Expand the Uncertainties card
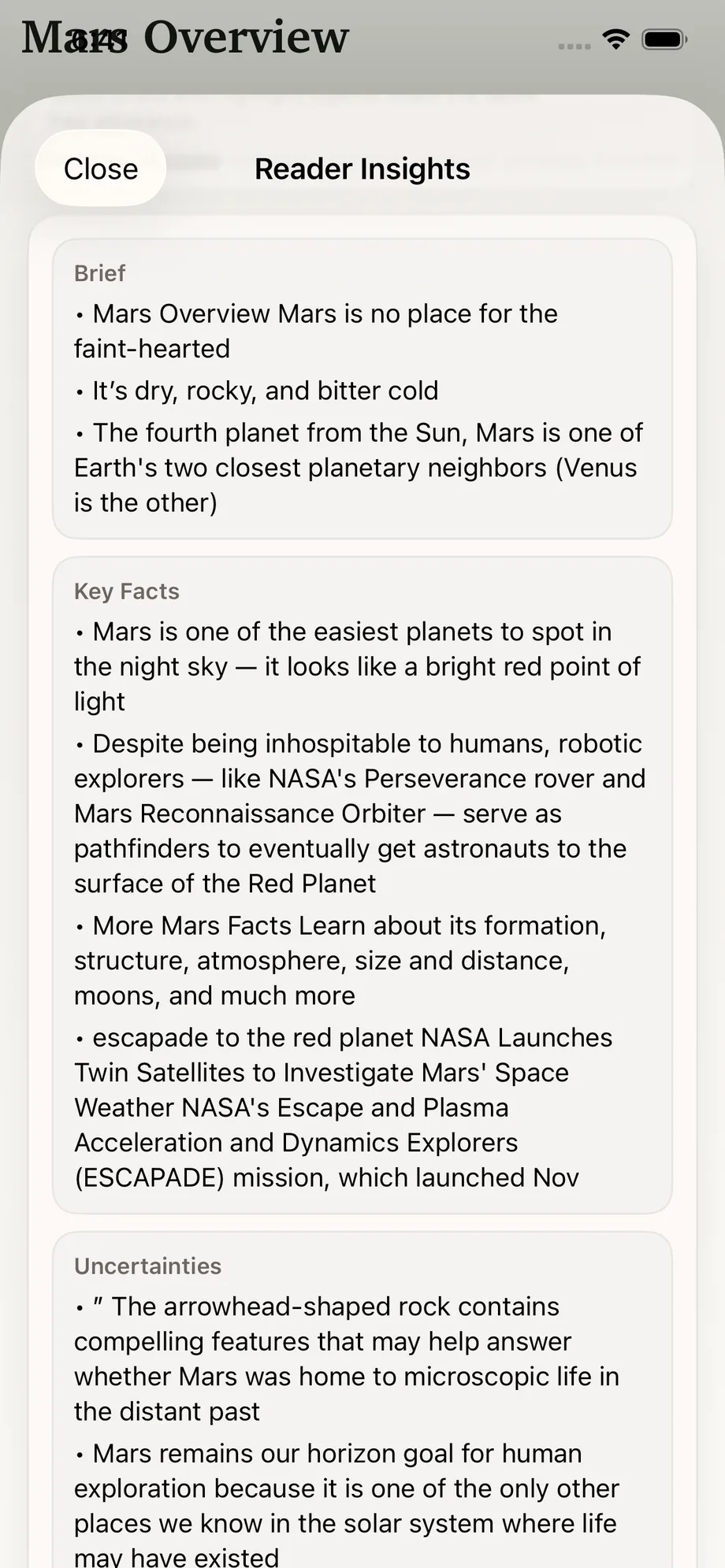 [361, 1378]
